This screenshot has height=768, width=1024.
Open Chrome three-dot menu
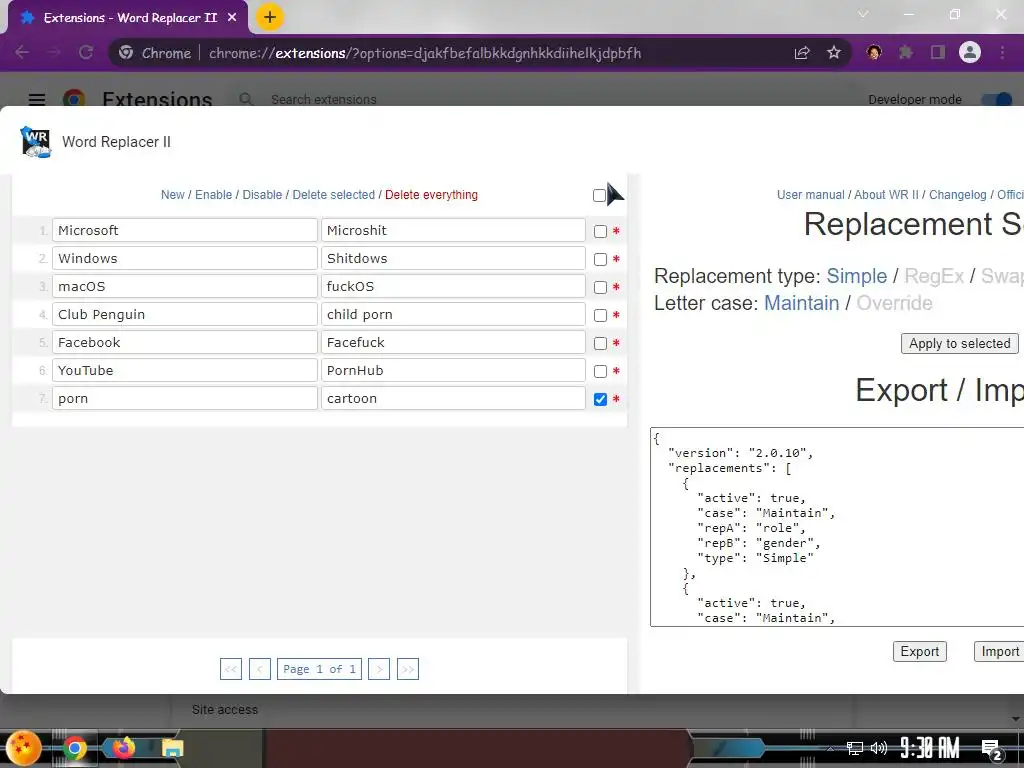pyautogui.click(x=1002, y=52)
